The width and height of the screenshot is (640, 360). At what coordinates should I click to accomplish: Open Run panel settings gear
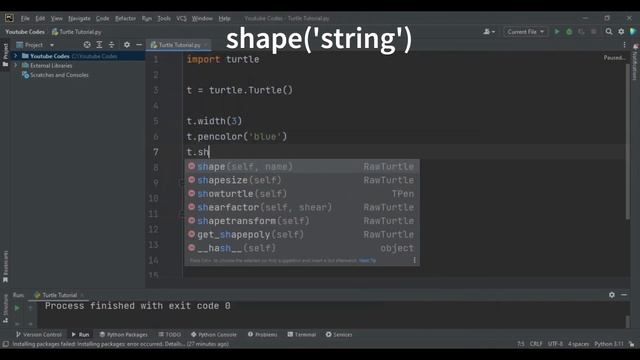coord(612,295)
